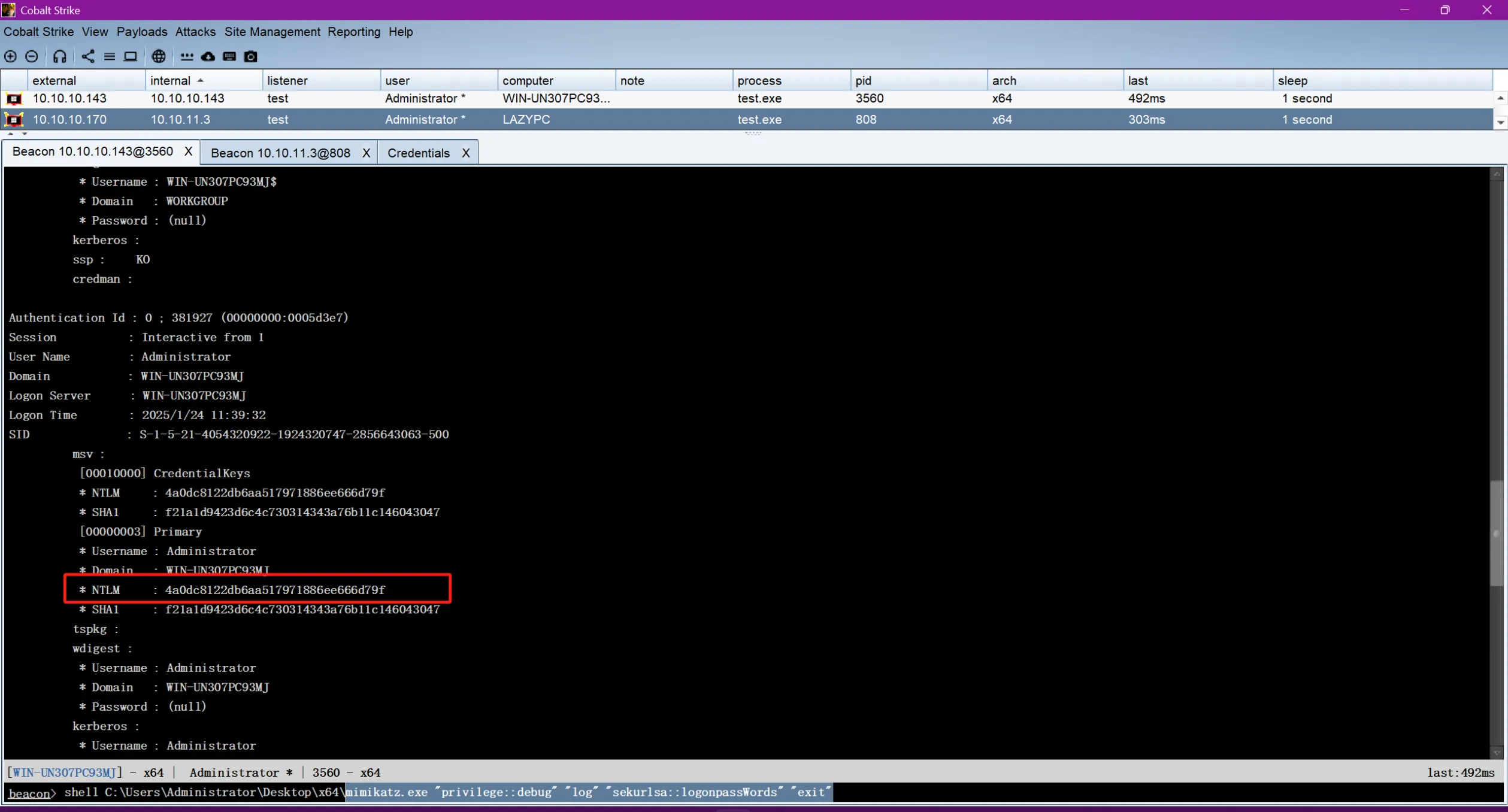Open the Attacks menu
The image size is (1508, 812).
tap(195, 32)
